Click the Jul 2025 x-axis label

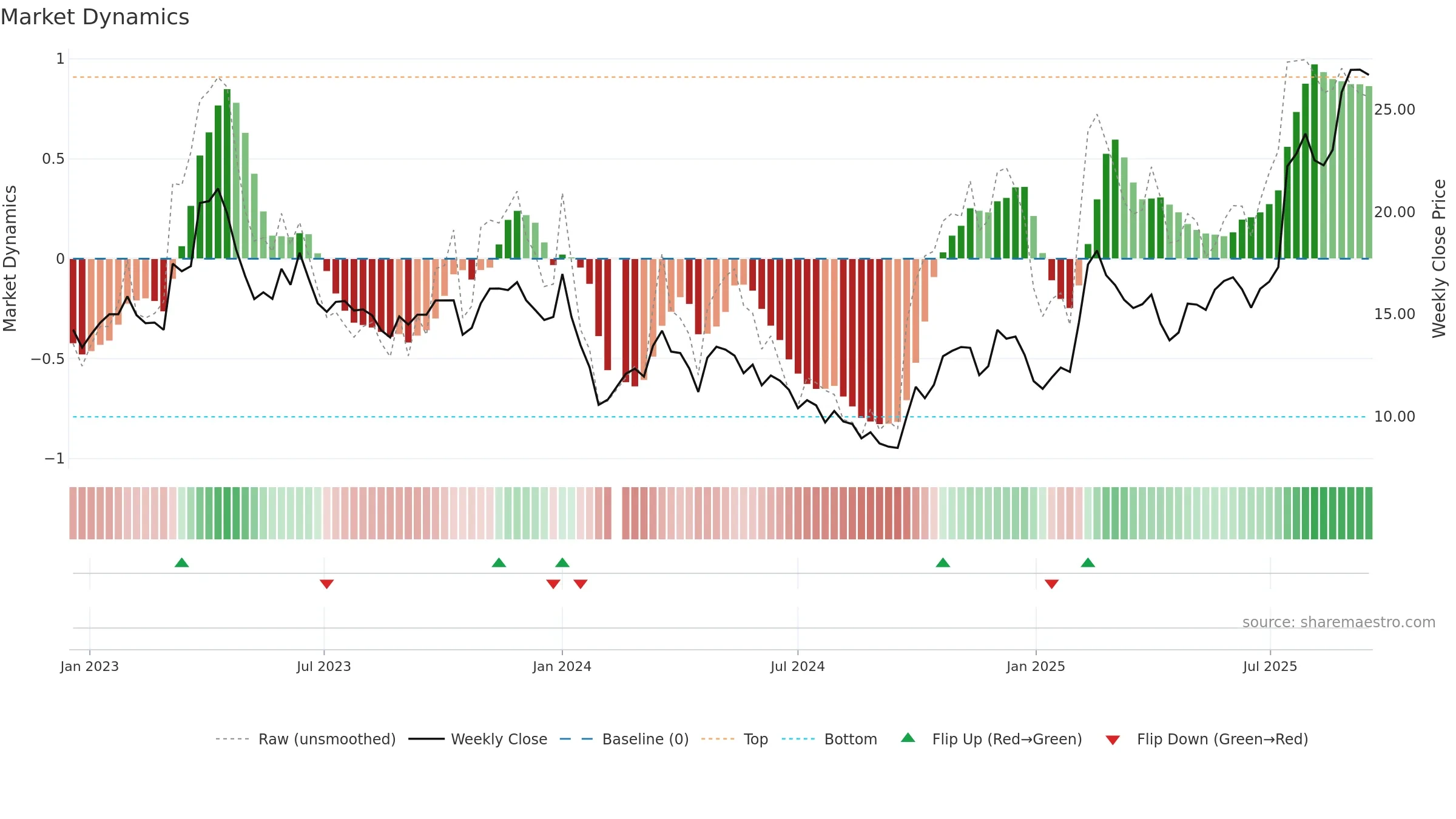[x=1270, y=666]
